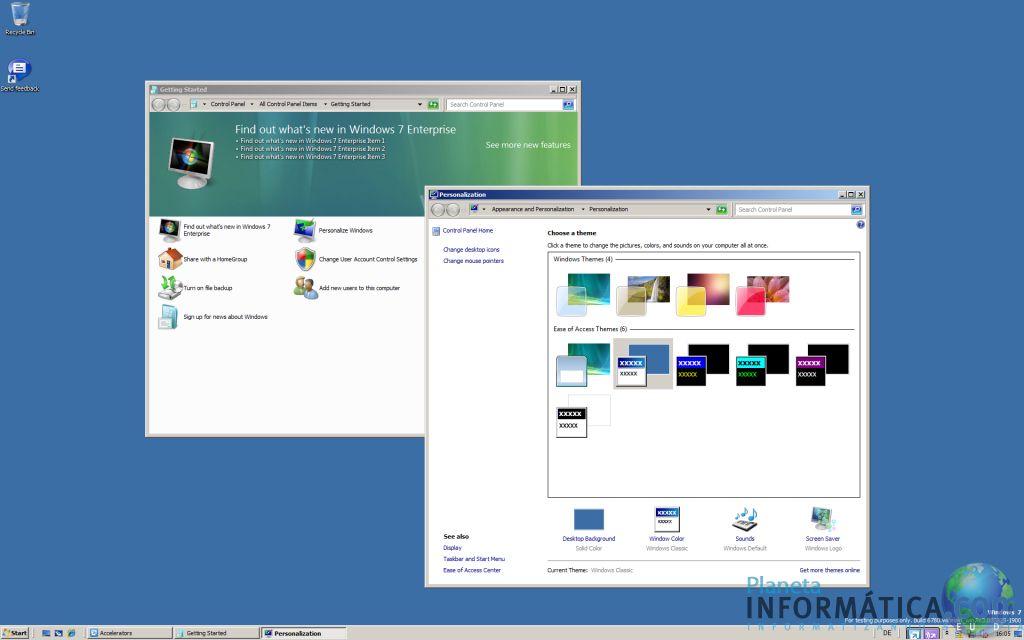Open the Desktop Background setting
The image size is (1024, 640).
pos(588,529)
